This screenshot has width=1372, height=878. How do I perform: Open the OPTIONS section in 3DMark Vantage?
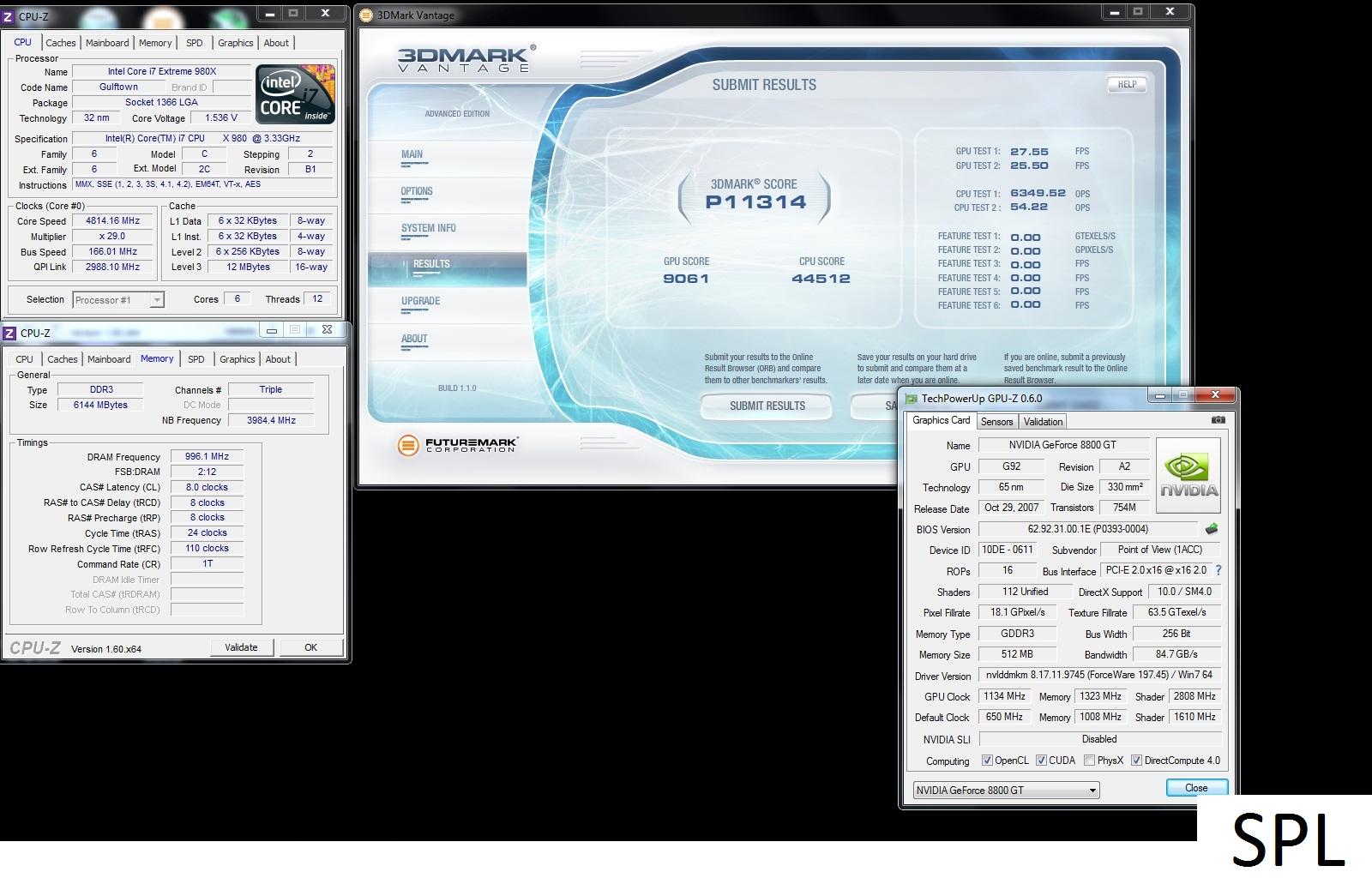[x=417, y=192]
